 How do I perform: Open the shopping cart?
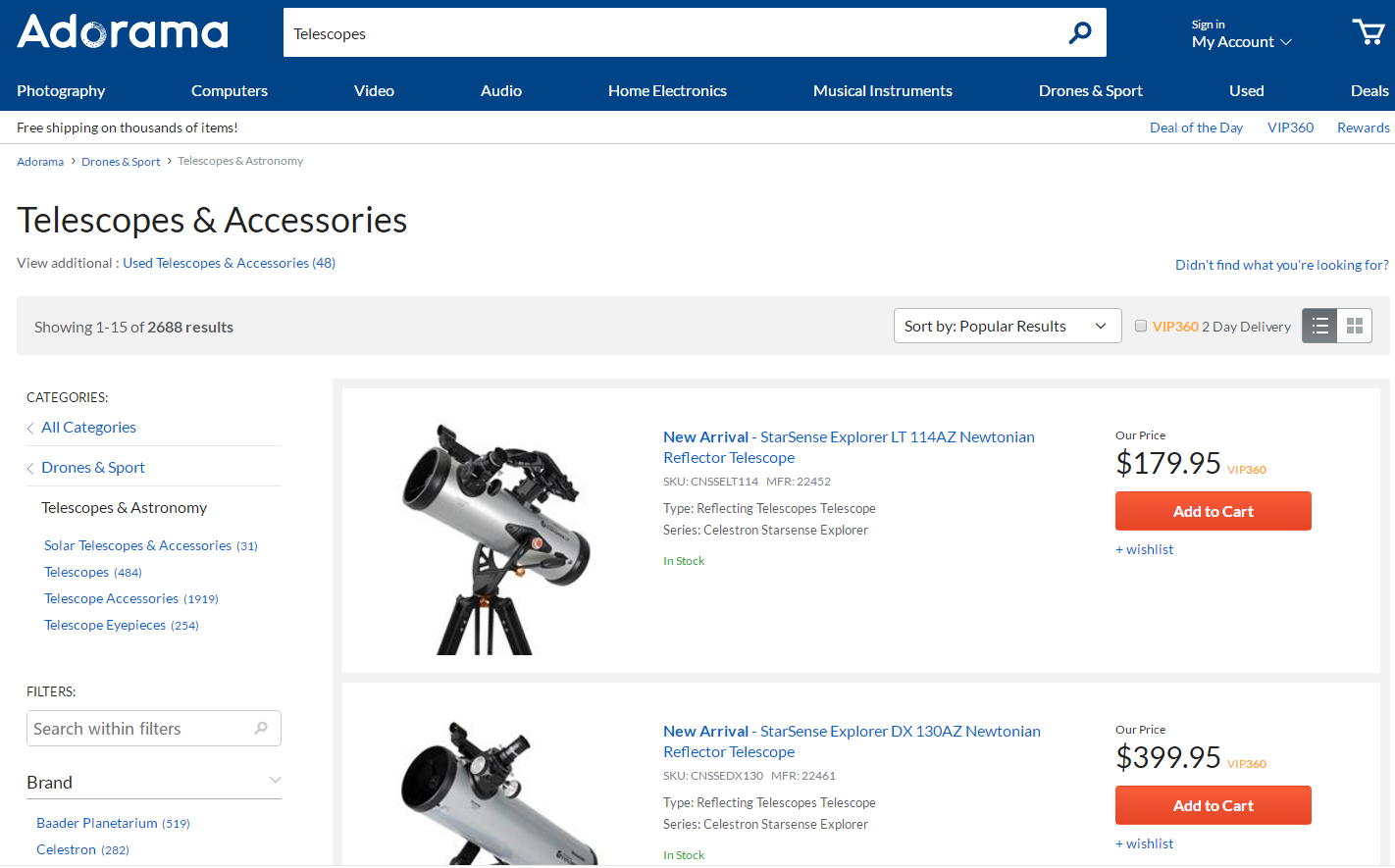[x=1368, y=32]
